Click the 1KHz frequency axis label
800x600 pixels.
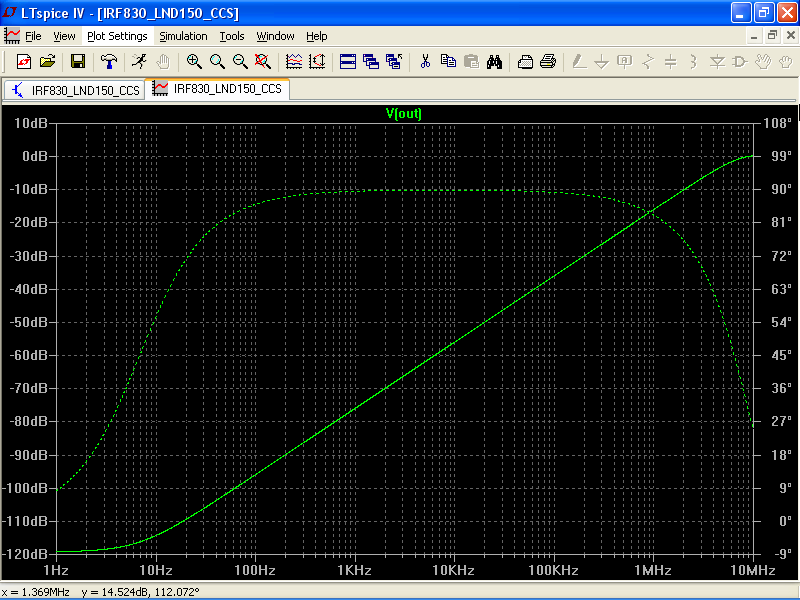click(x=354, y=570)
